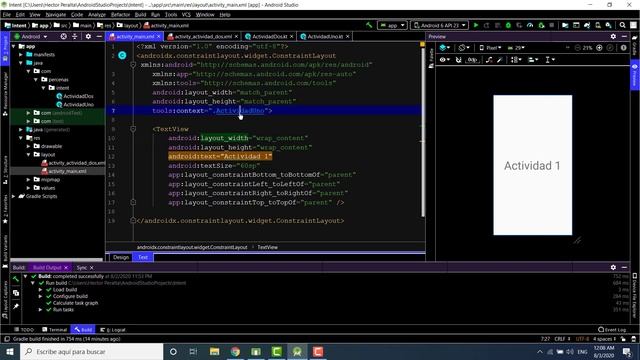Click the green Debug app bug icon
Image resolution: width=640 pixels, height=360 pixels.
coord(508,25)
